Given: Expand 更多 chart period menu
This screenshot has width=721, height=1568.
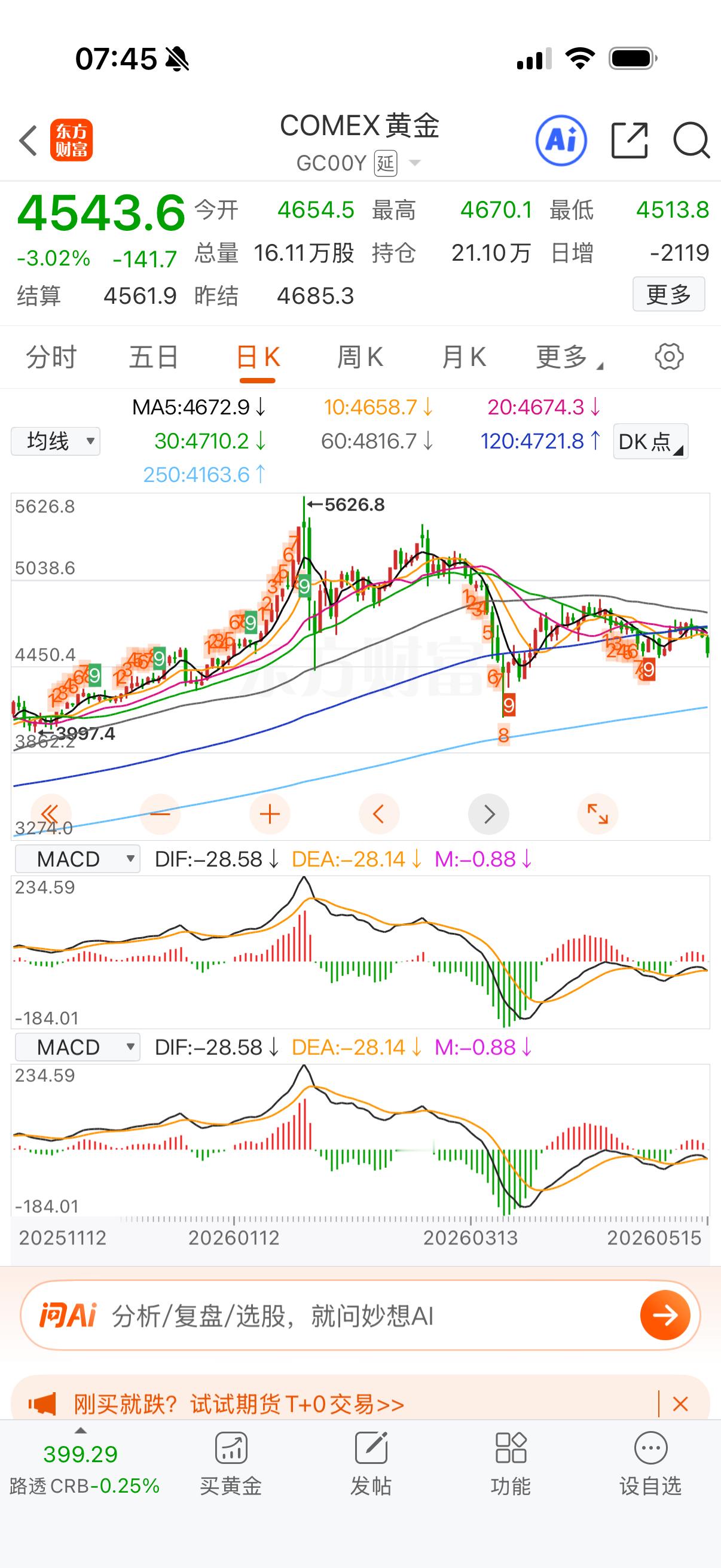Looking at the screenshot, I should tap(570, 356).
